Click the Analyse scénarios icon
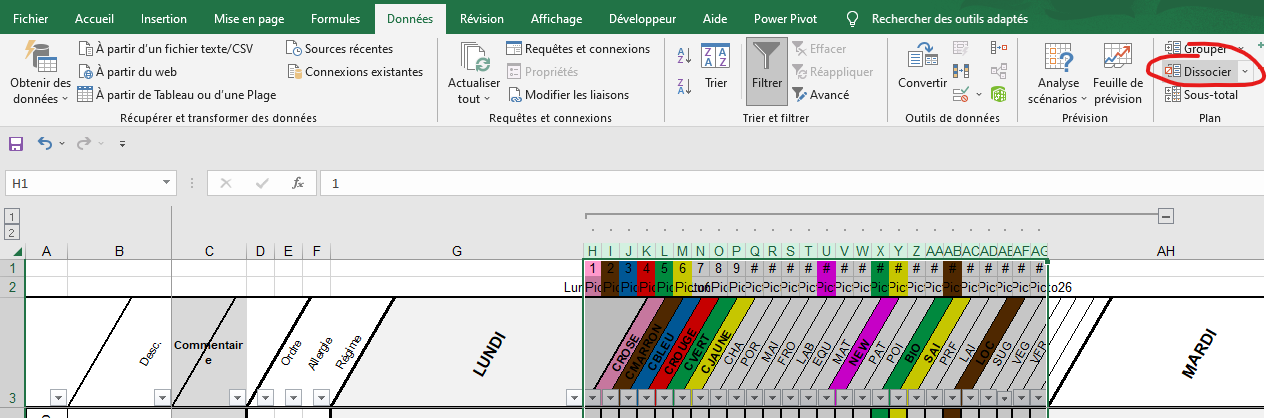 [x=1058, y=57]
